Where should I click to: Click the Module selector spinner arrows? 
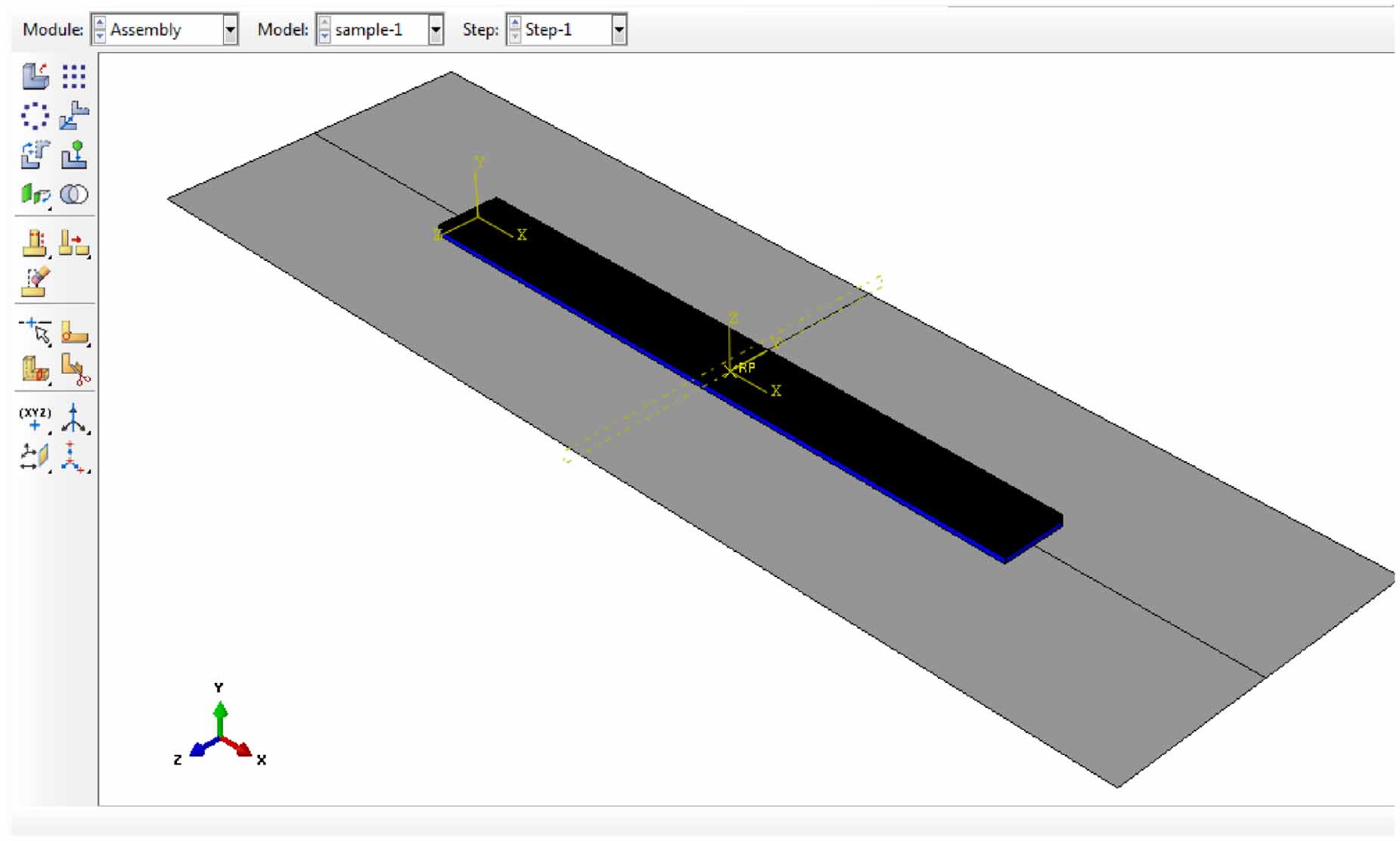[x=100, y=30]
